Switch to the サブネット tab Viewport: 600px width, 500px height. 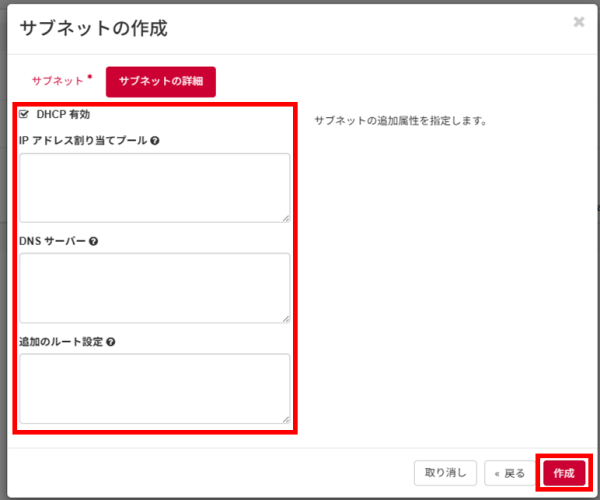coord(57,82)
